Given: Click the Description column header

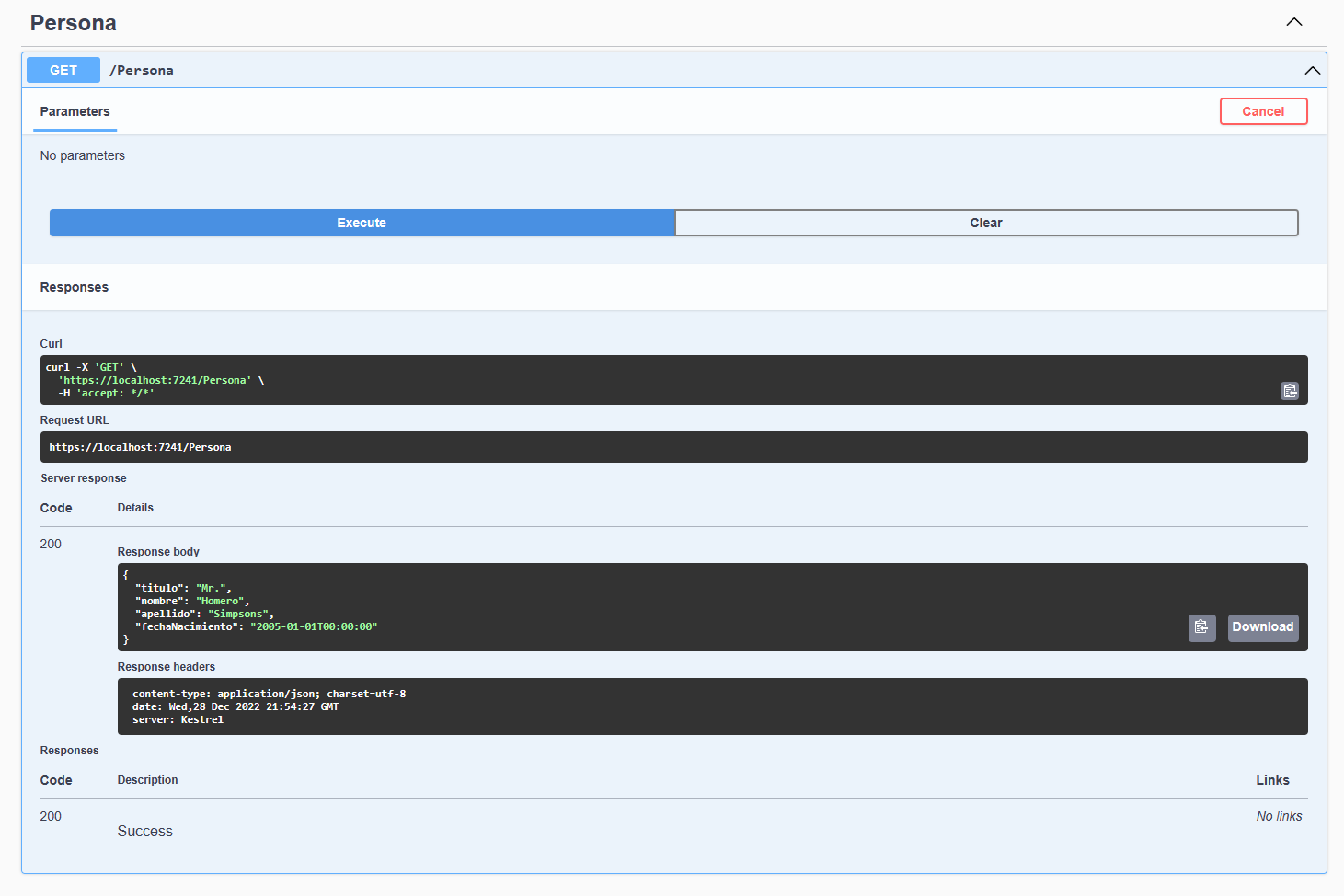Looking at the screenshot, I should 148,780.
